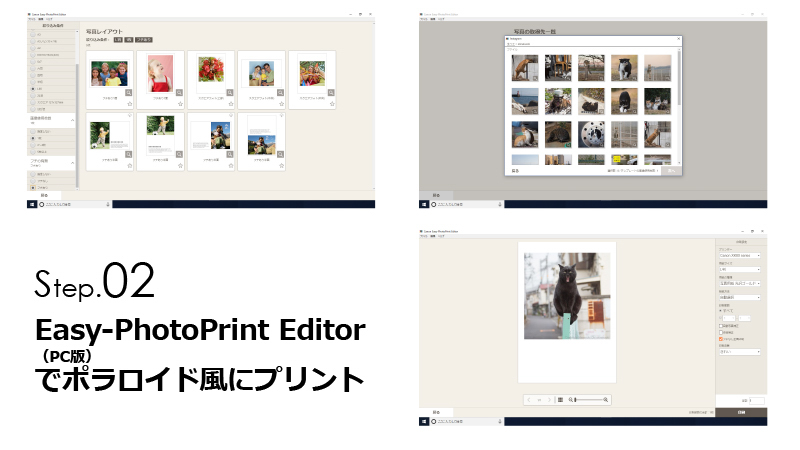The width and height of the screenshot is (800, 450).
Task: Magnify the soccer boy layout with text on right
Action: pos(129,154)
